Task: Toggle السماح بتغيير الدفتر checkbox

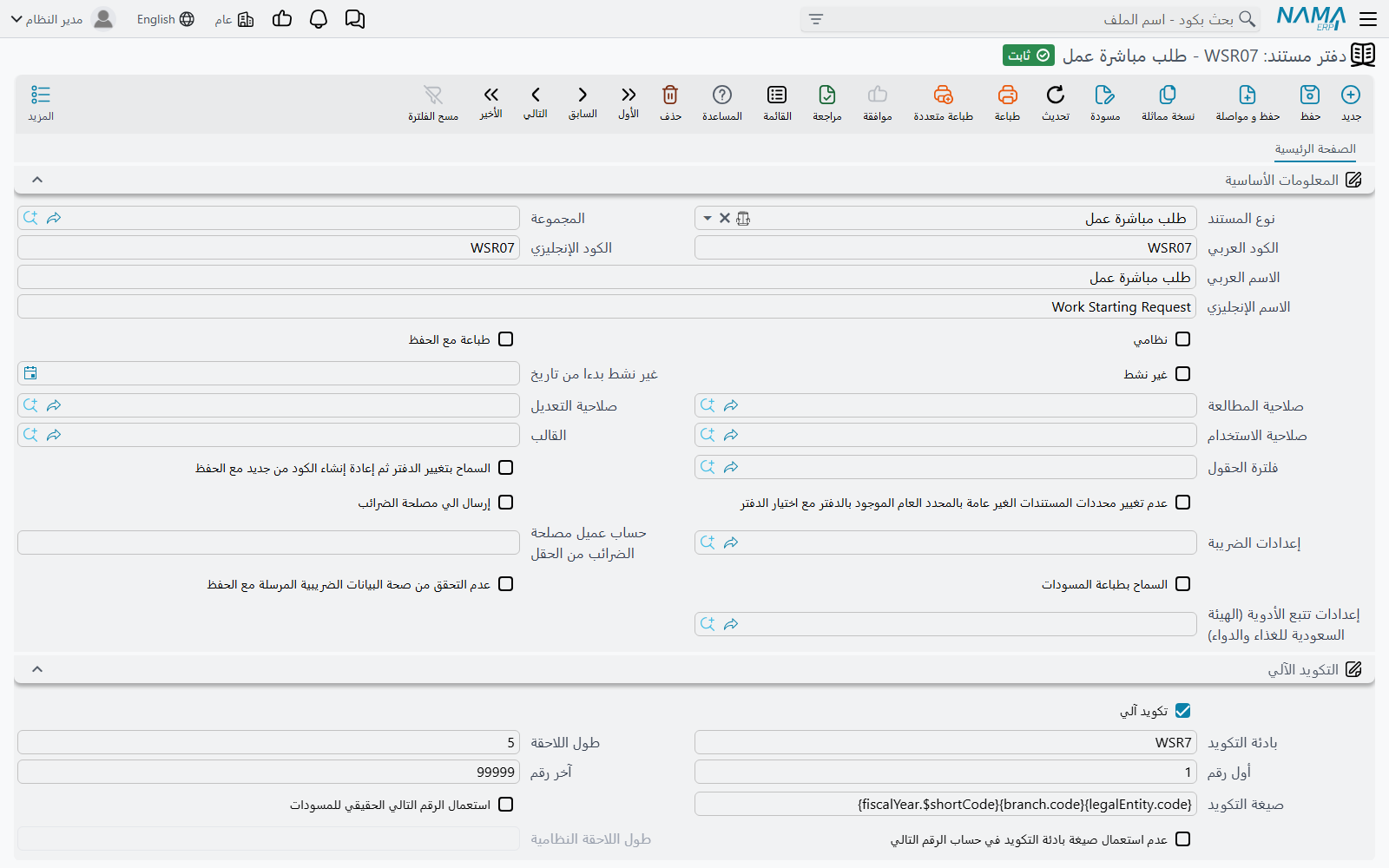Action: tap(506, 468)
